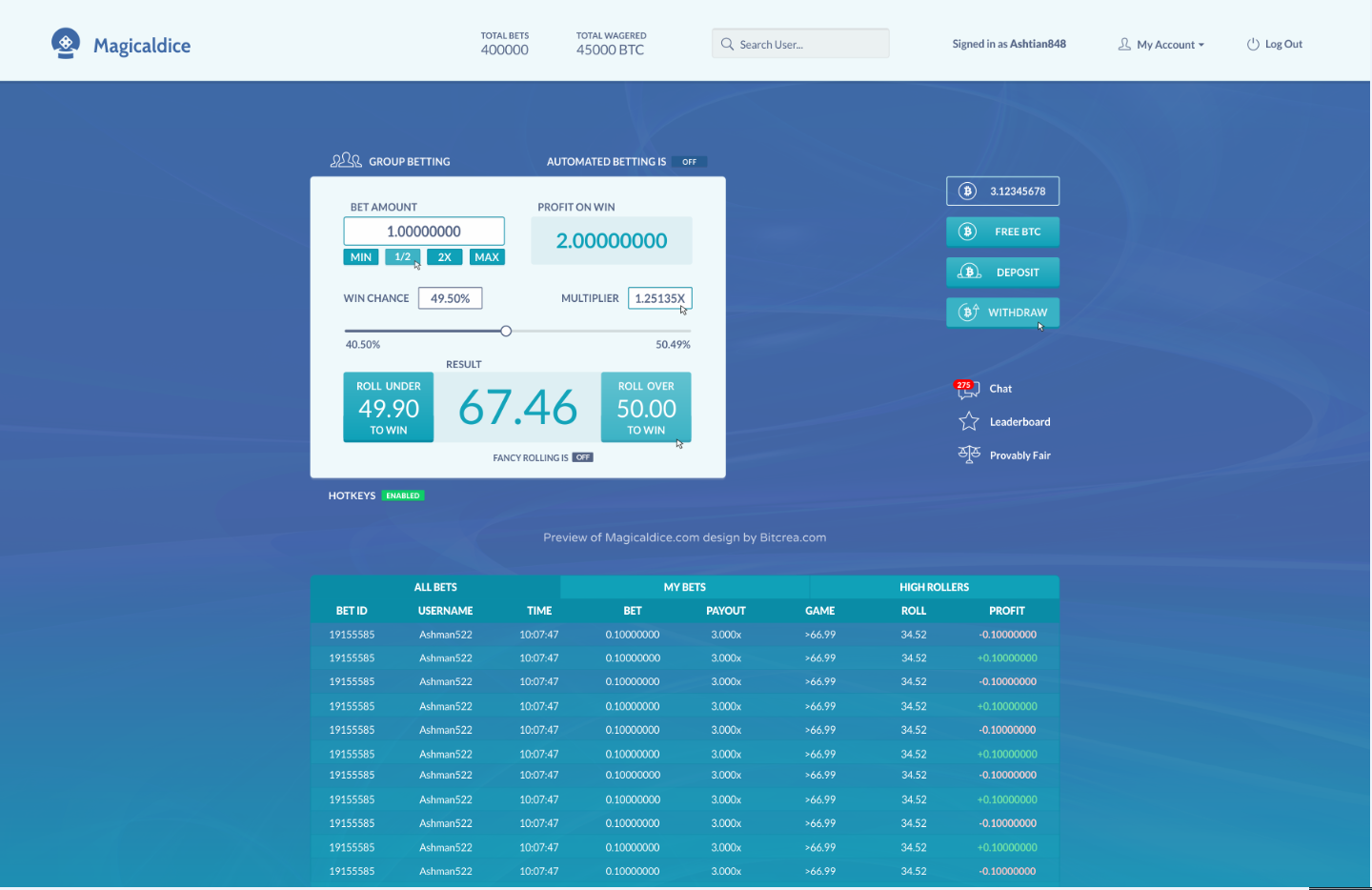Click the Win Chance 49.50% field
Image resolution: width=1372 pixels, height=890 pixels.
(x=451, y=298)
